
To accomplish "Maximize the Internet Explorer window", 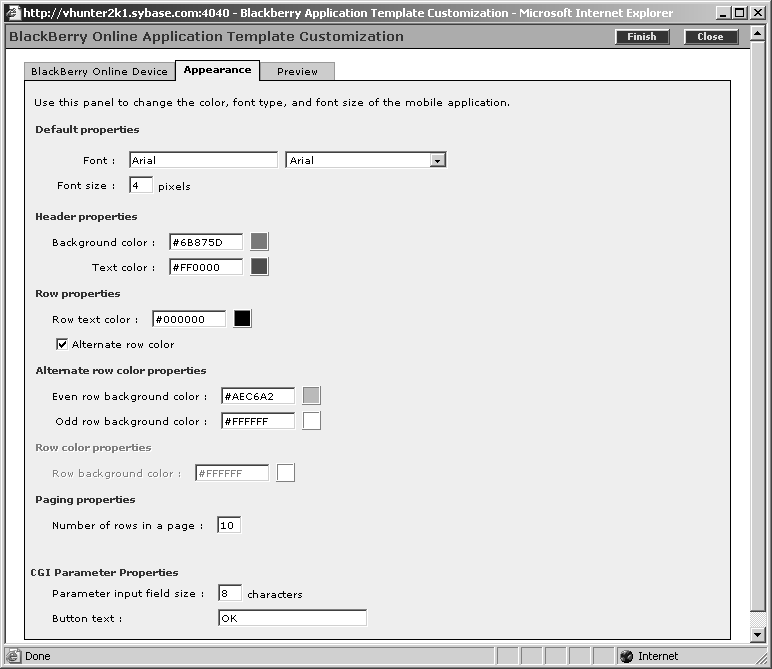I will tap(740, 13).
